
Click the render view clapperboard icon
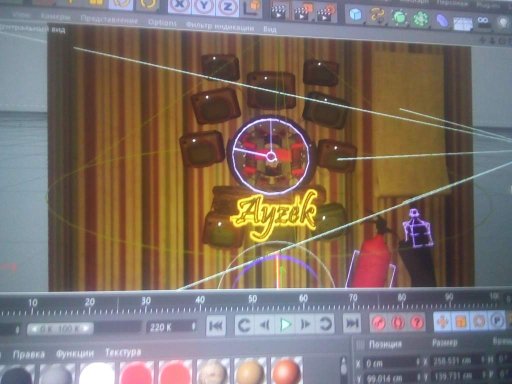[x=279, y=12]
